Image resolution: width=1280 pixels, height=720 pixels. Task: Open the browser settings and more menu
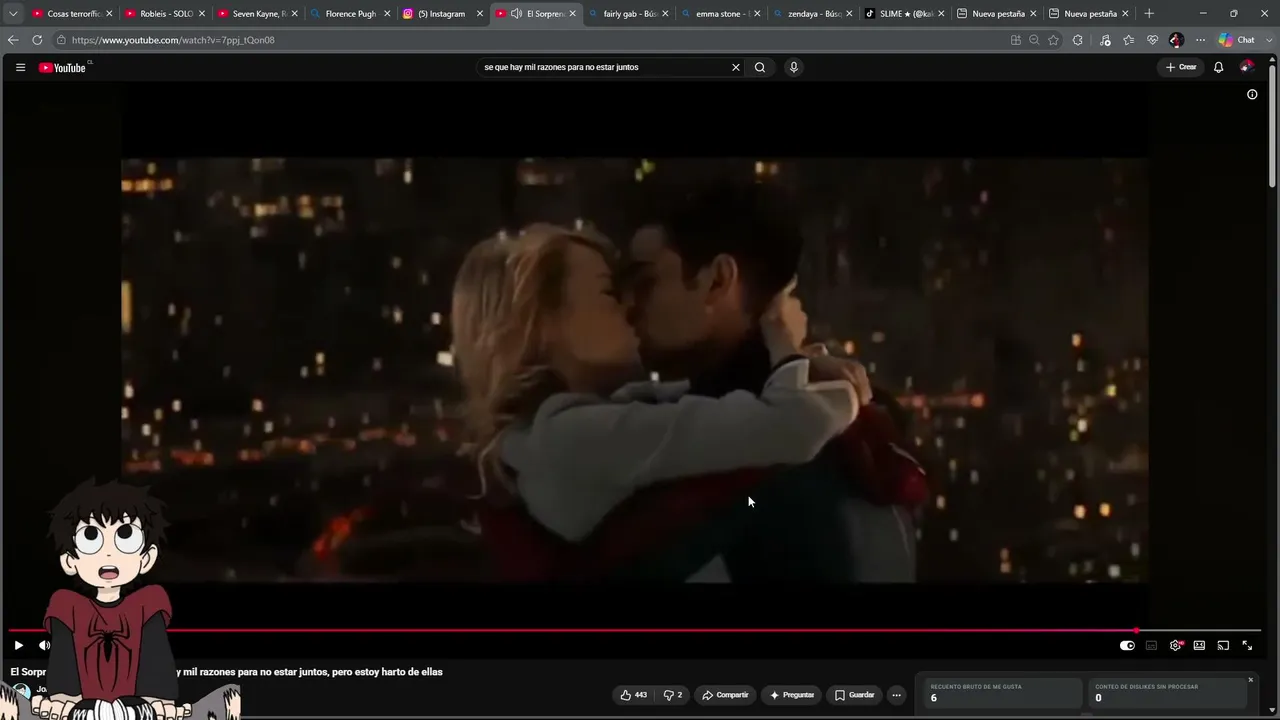click(x=1200, y=40)
